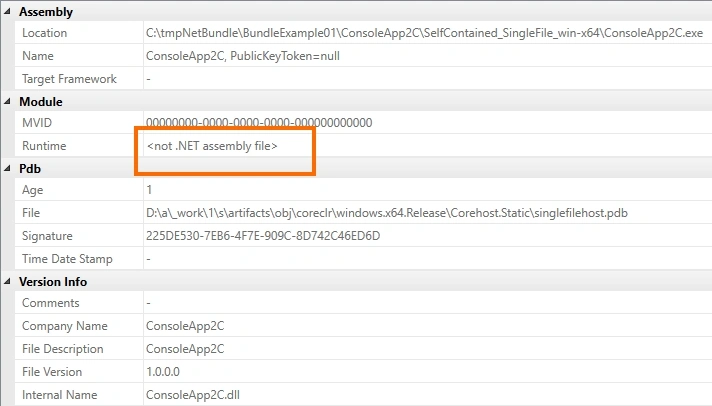Click the all-zero MVID GUID value
Image resolution: width=712 pixels, height=406 pixels.
[x=259, y=123]
